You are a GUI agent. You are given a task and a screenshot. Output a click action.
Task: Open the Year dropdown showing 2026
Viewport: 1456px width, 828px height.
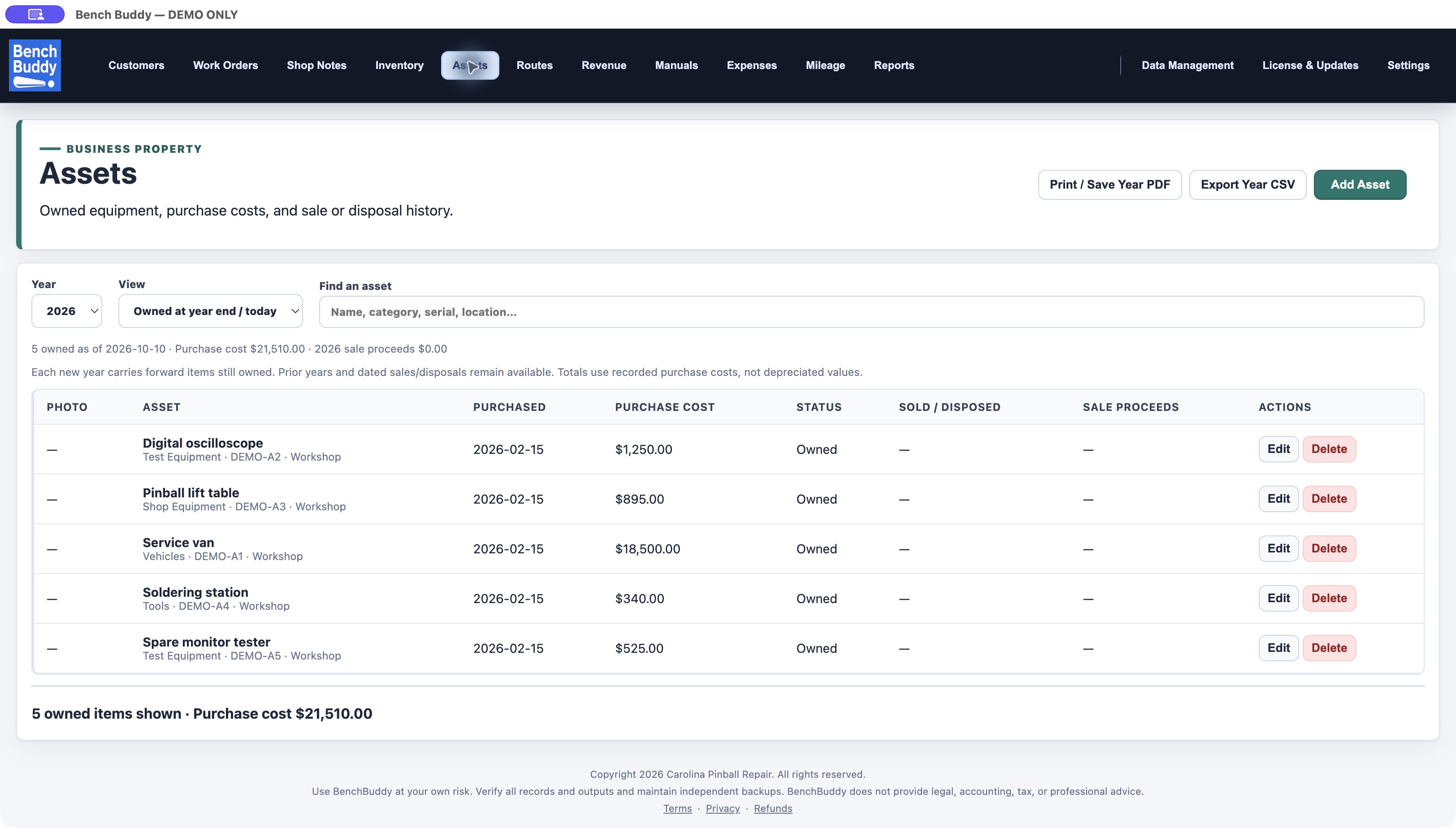point(67,311)
